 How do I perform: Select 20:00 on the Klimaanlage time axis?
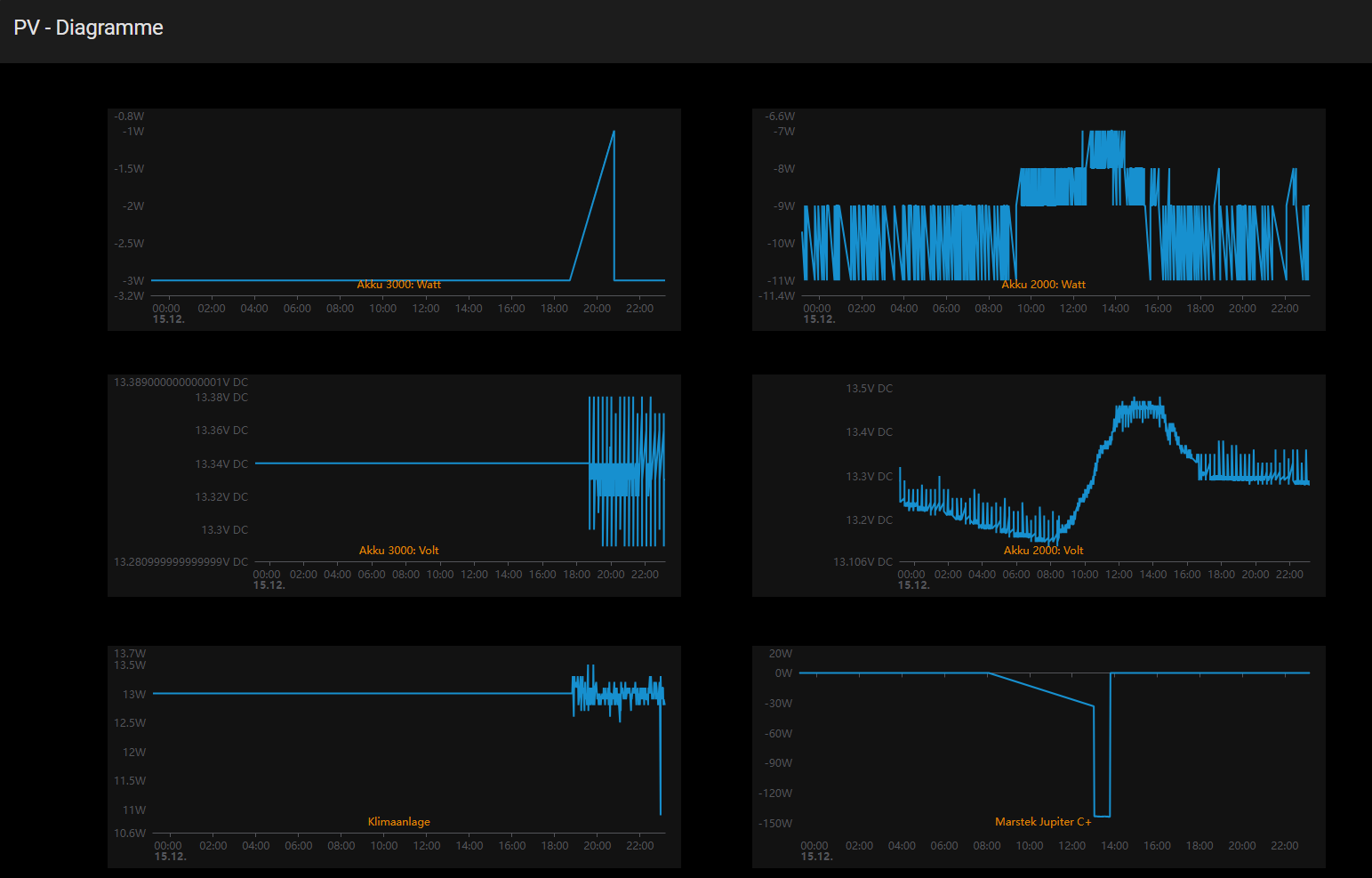tap(597, 846)
